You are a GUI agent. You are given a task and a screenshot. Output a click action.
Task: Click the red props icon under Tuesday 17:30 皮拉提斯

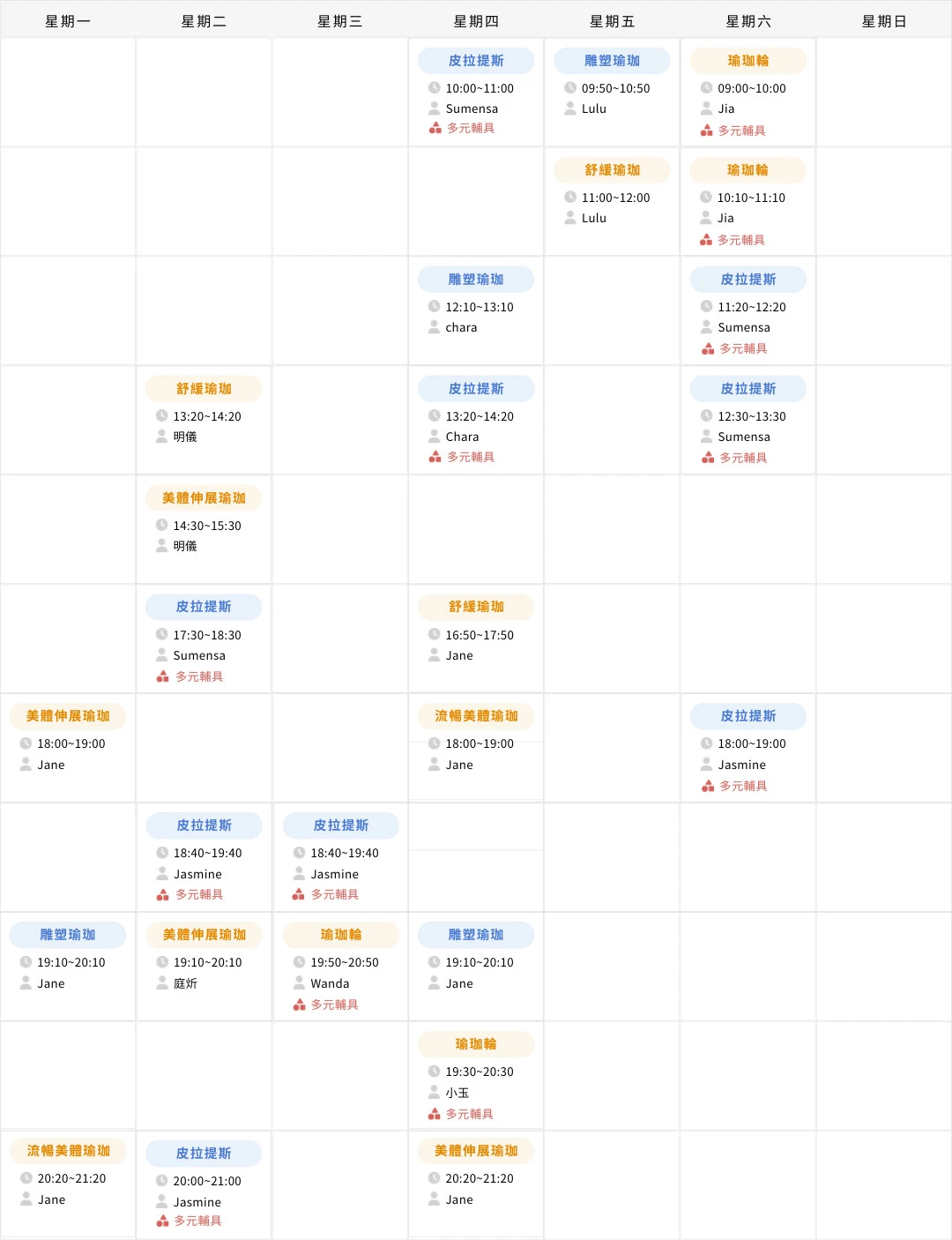click(162, 676)
